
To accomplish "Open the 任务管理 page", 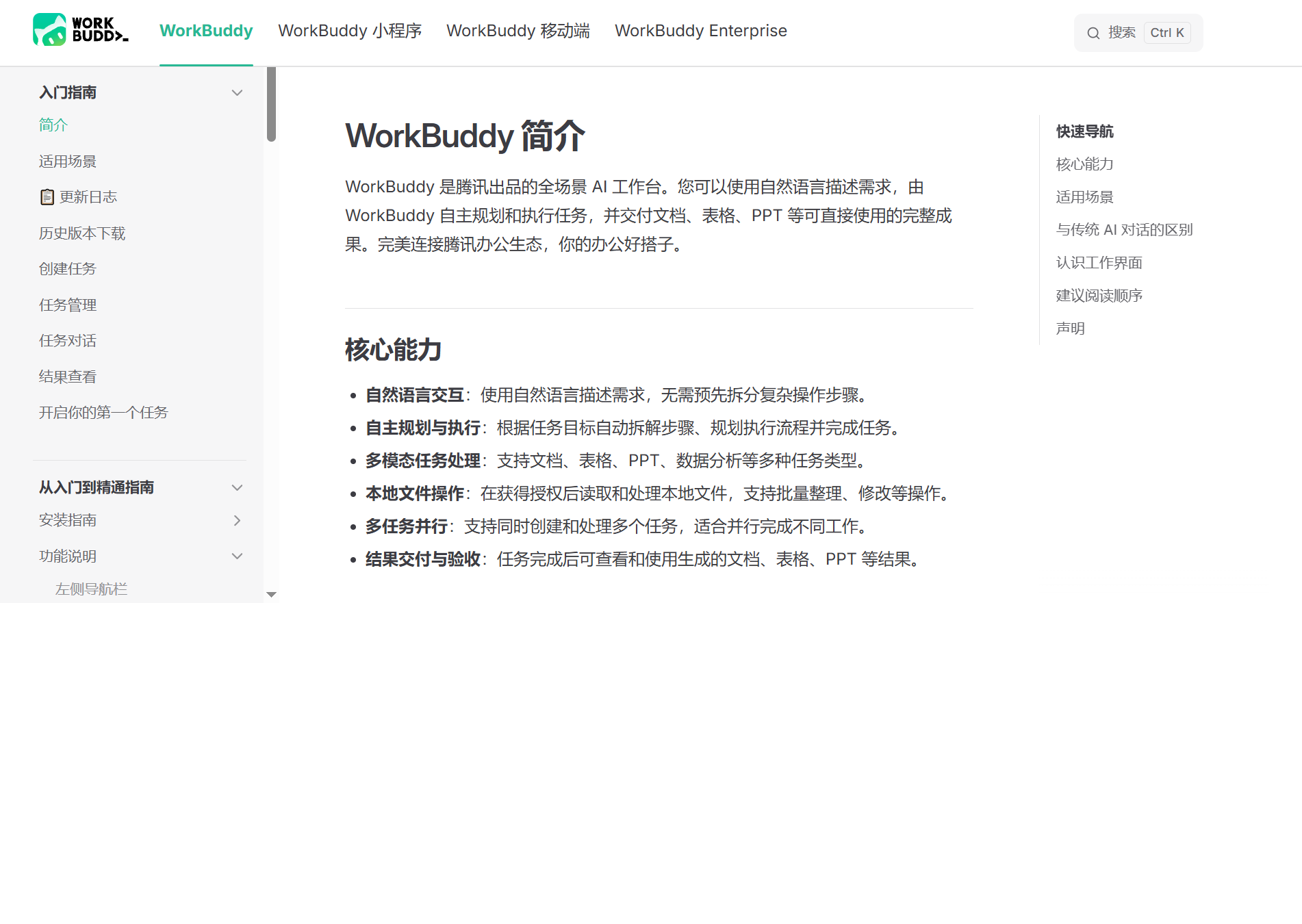I will pos(68,305).
